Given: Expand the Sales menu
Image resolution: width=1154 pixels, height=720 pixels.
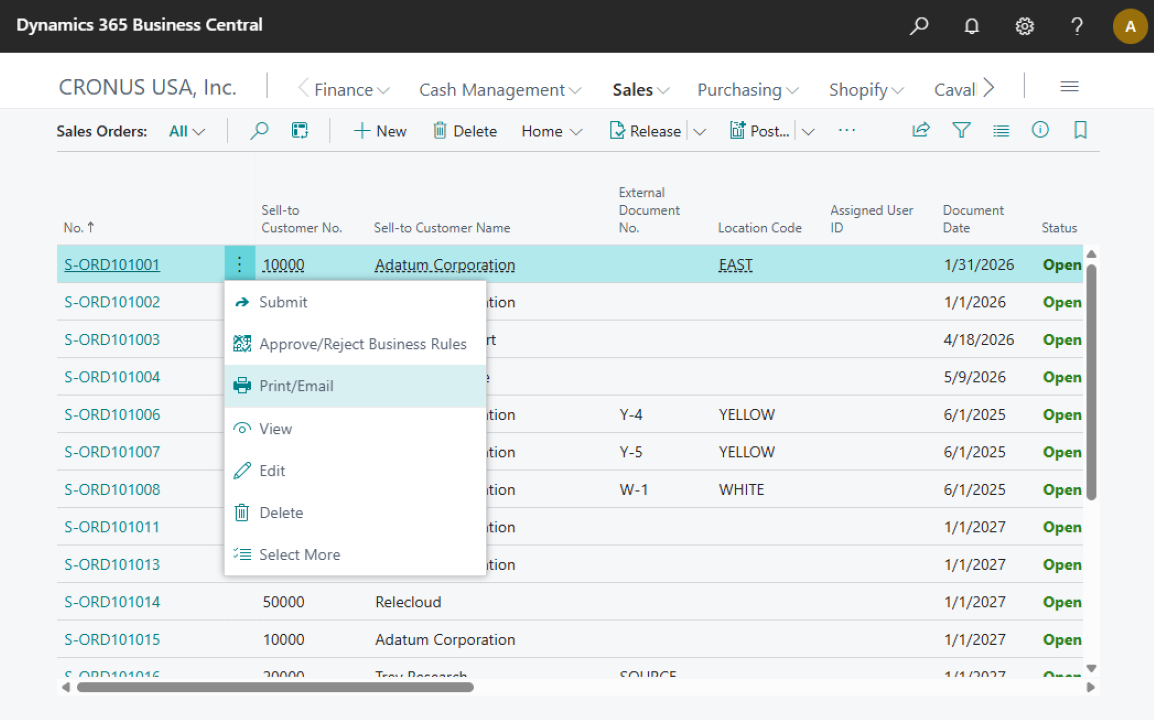Looking at the screenshot, I should pyautogui.click(x=641, y=90).
